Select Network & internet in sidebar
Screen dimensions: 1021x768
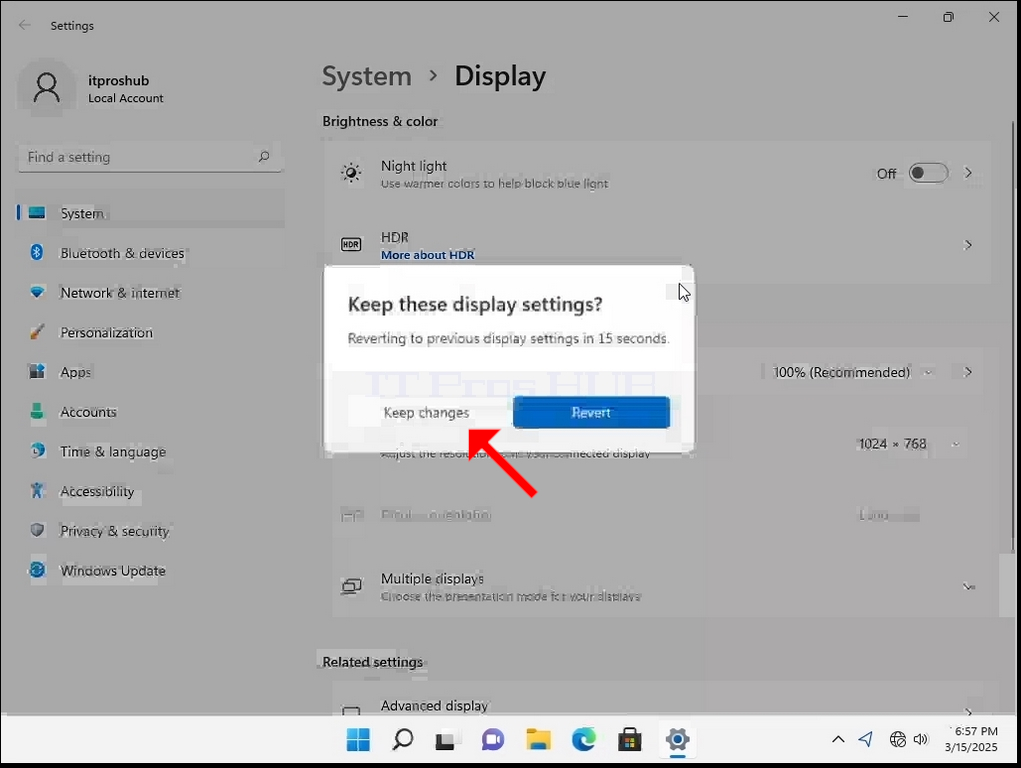(151, 292)
